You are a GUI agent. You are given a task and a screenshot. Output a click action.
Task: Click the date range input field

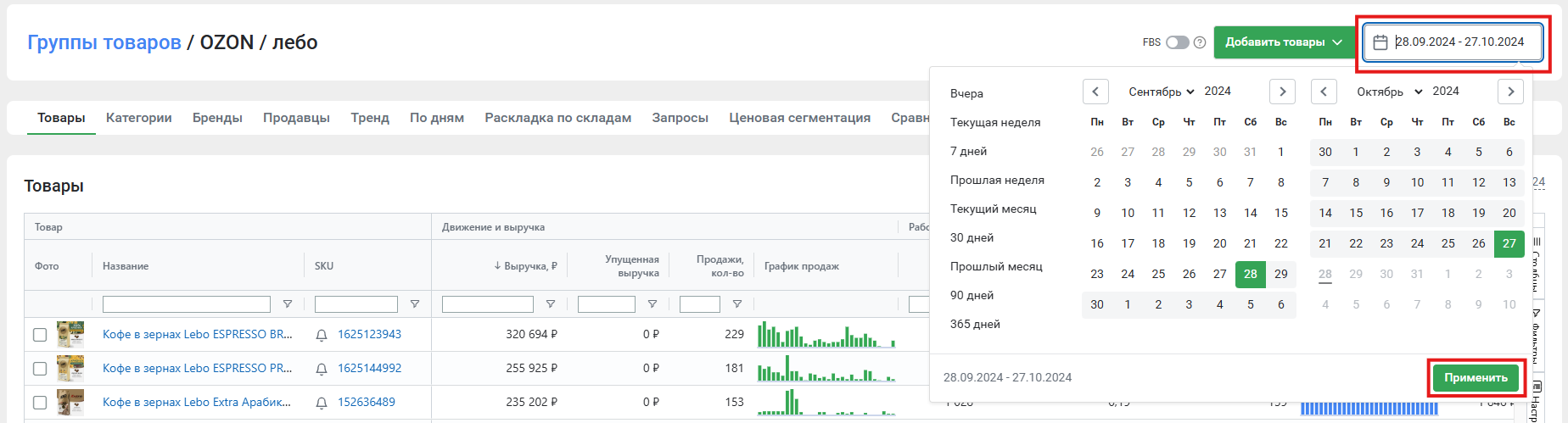point(1453,42)
